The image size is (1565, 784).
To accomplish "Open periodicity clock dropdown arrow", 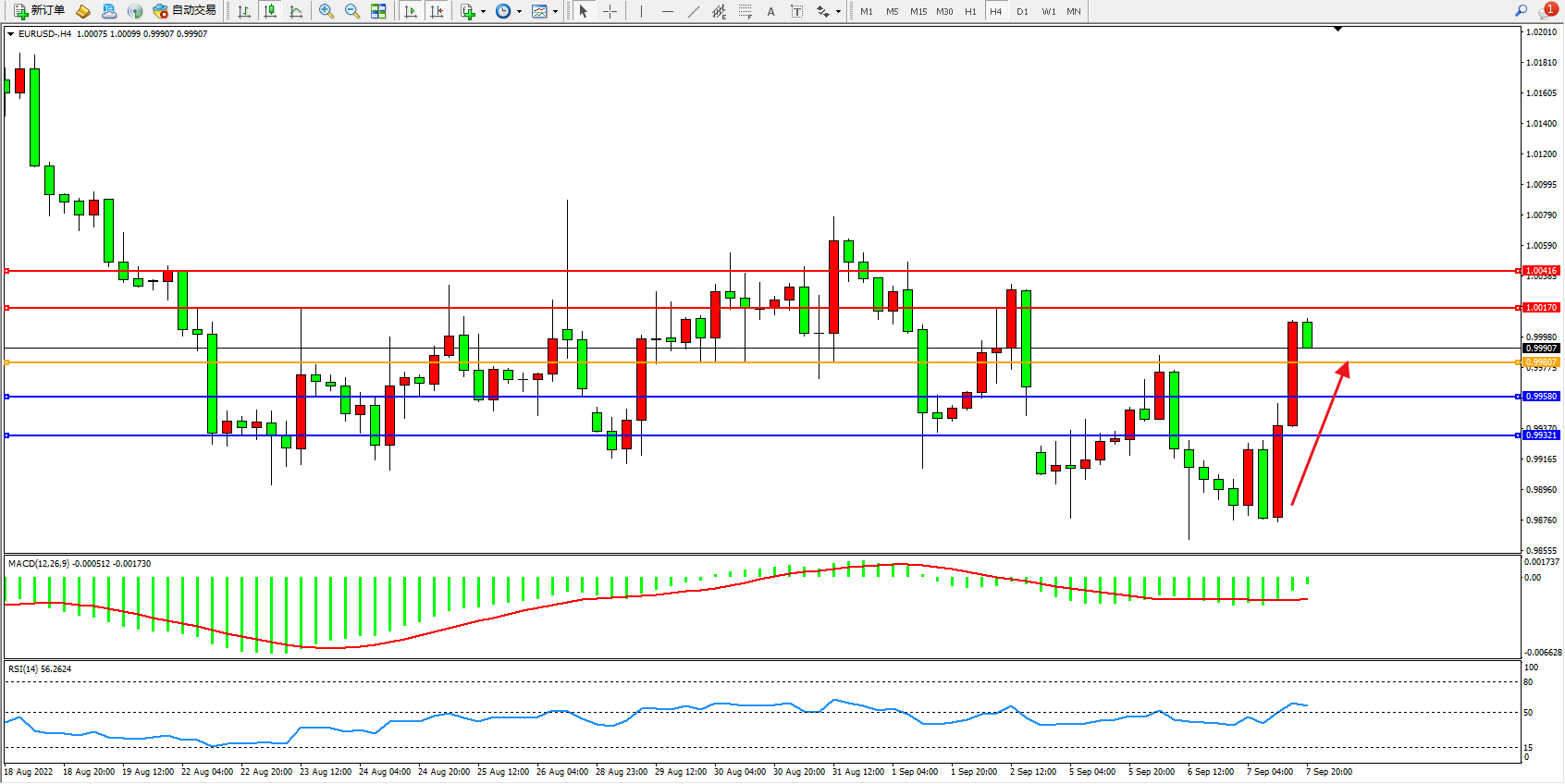I will point(519,12).
